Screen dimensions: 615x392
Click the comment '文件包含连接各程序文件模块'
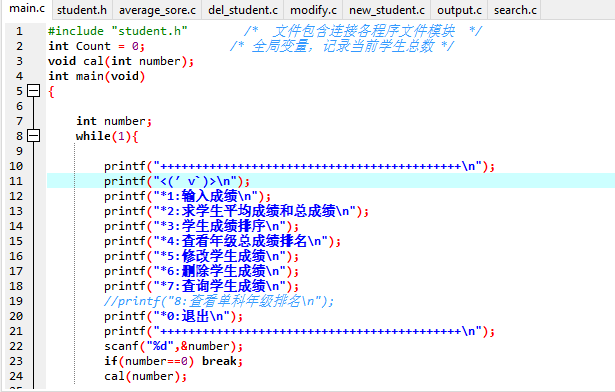363,31
